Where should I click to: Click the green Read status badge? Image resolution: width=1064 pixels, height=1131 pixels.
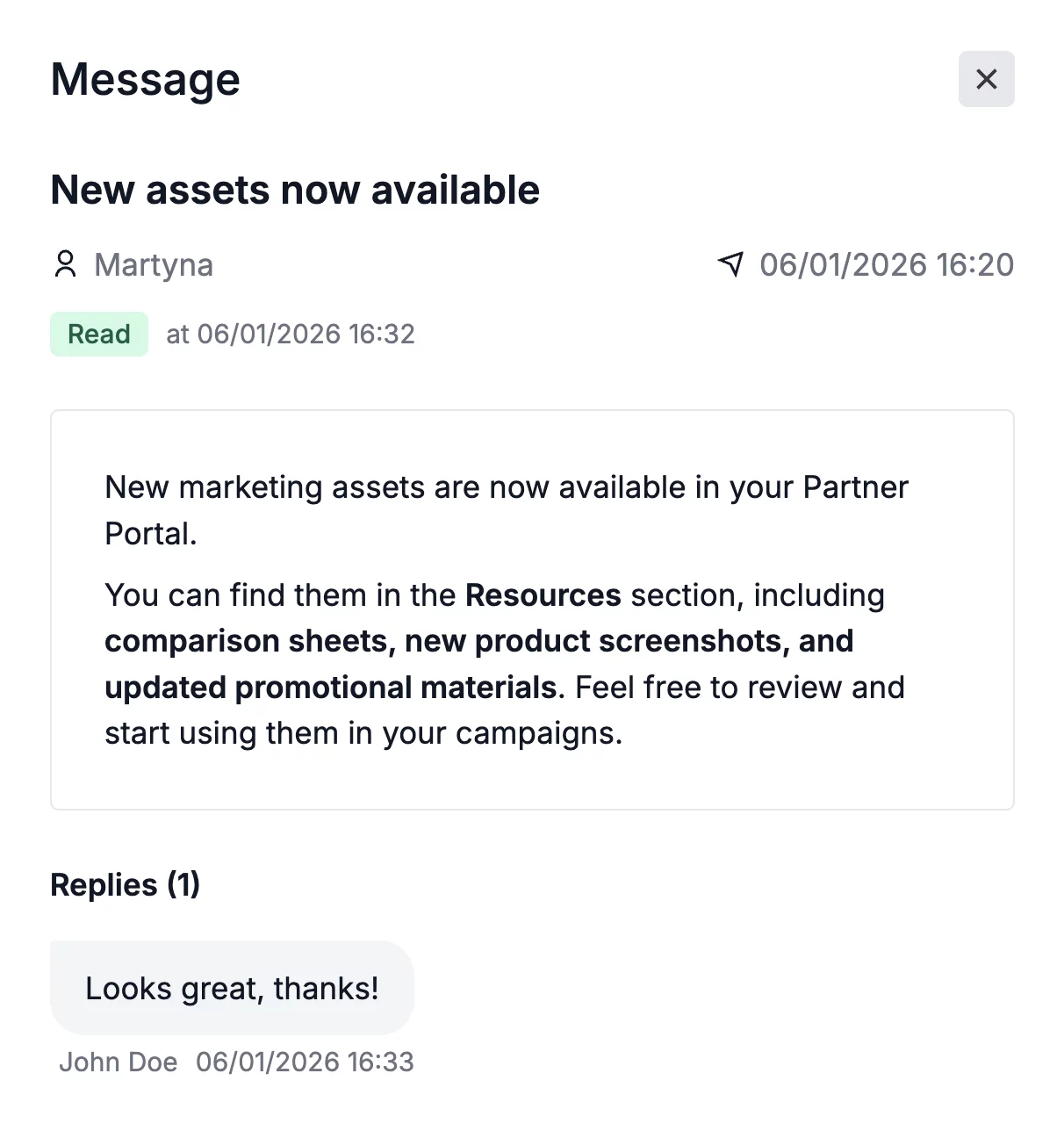(99, 335)
